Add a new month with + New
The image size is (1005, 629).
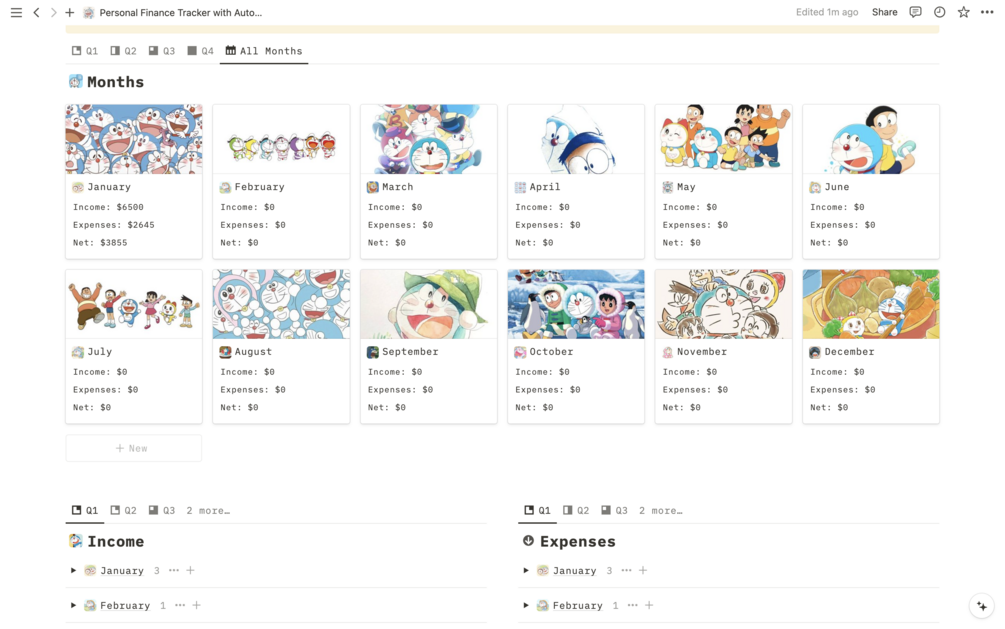click(133, 448)
